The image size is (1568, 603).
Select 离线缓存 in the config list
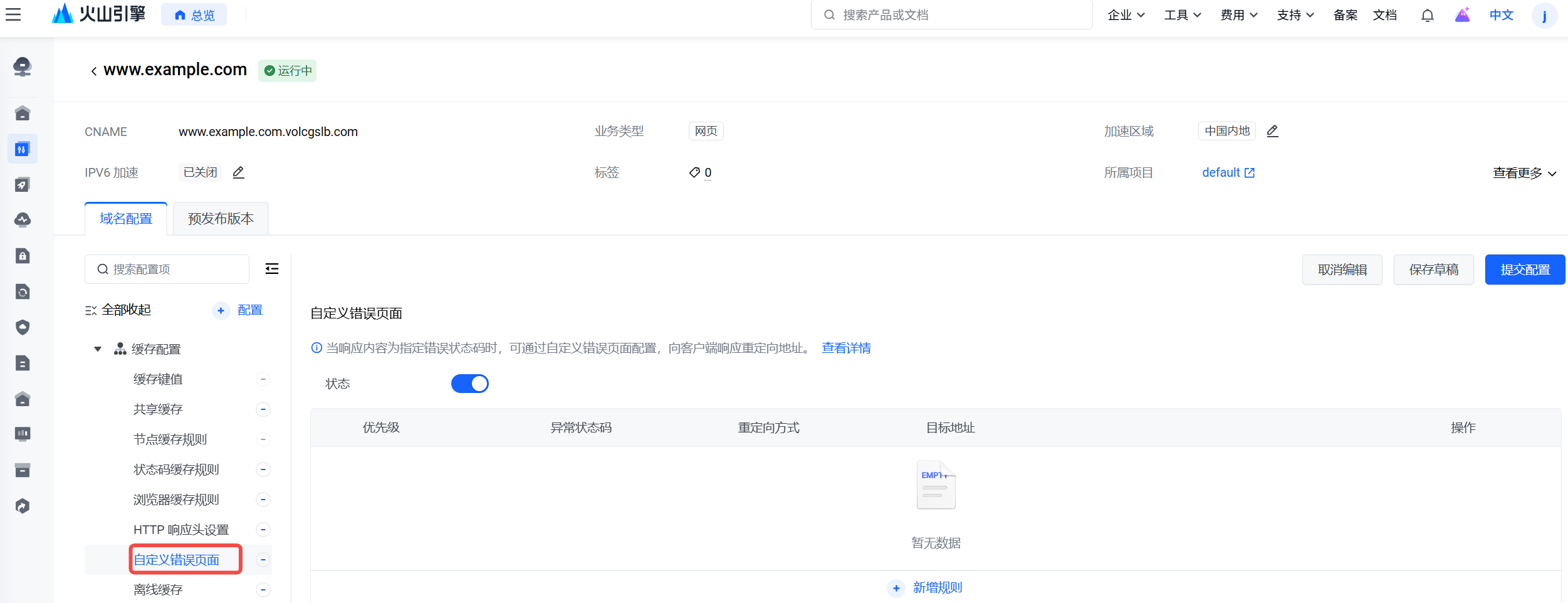click(158, 589)
